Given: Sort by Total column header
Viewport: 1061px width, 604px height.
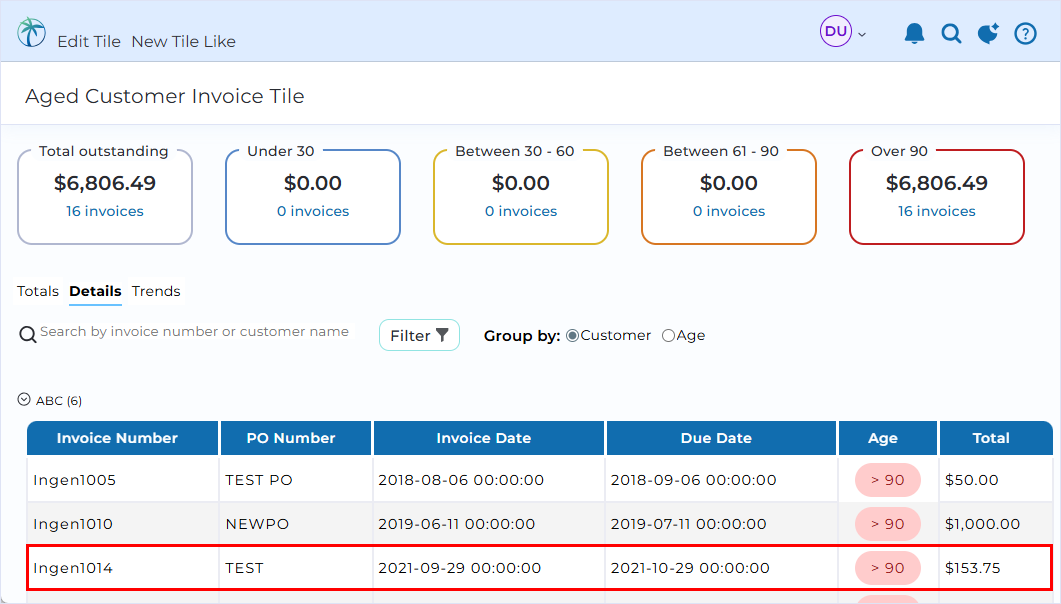Looking at the screenshot, I should click(996, 438).
